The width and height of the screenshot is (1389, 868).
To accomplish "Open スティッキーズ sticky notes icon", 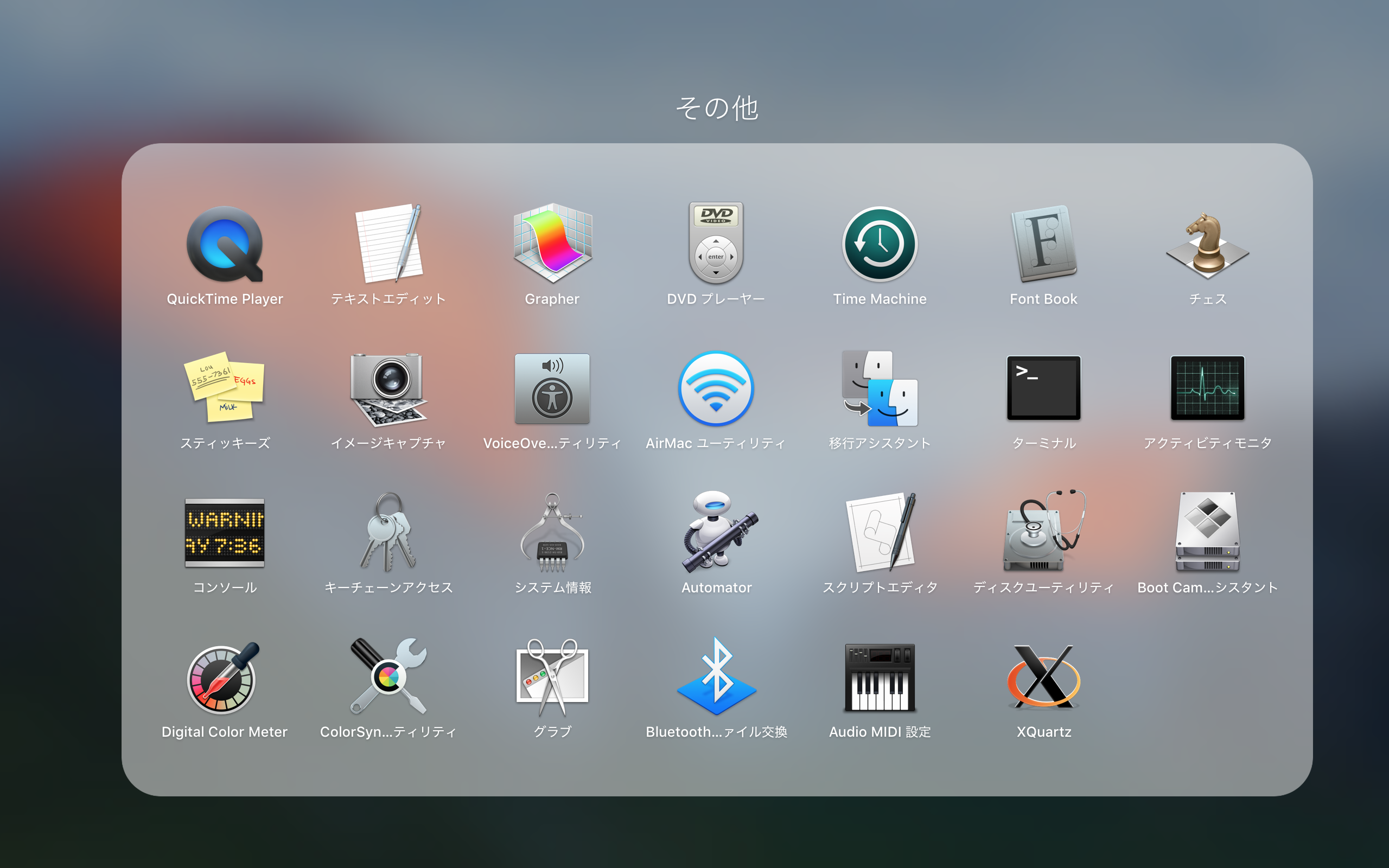I will [225, 388].
